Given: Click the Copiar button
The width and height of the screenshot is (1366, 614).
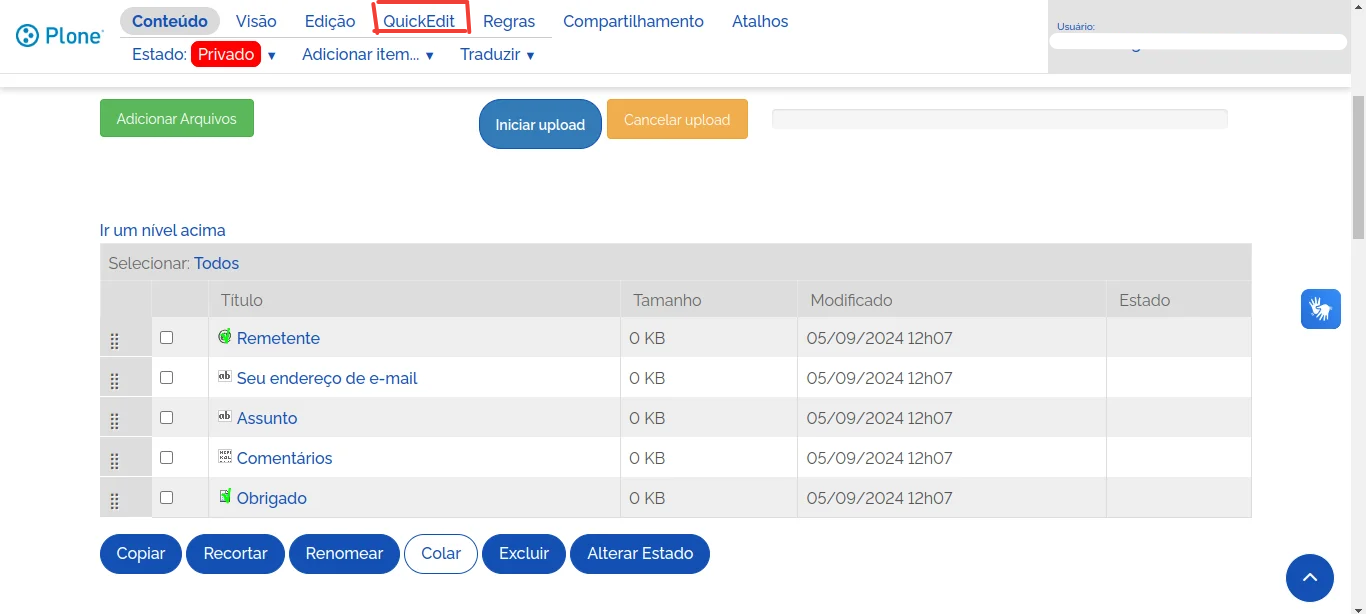Looking at the screenshot, I should pos(141,553).
